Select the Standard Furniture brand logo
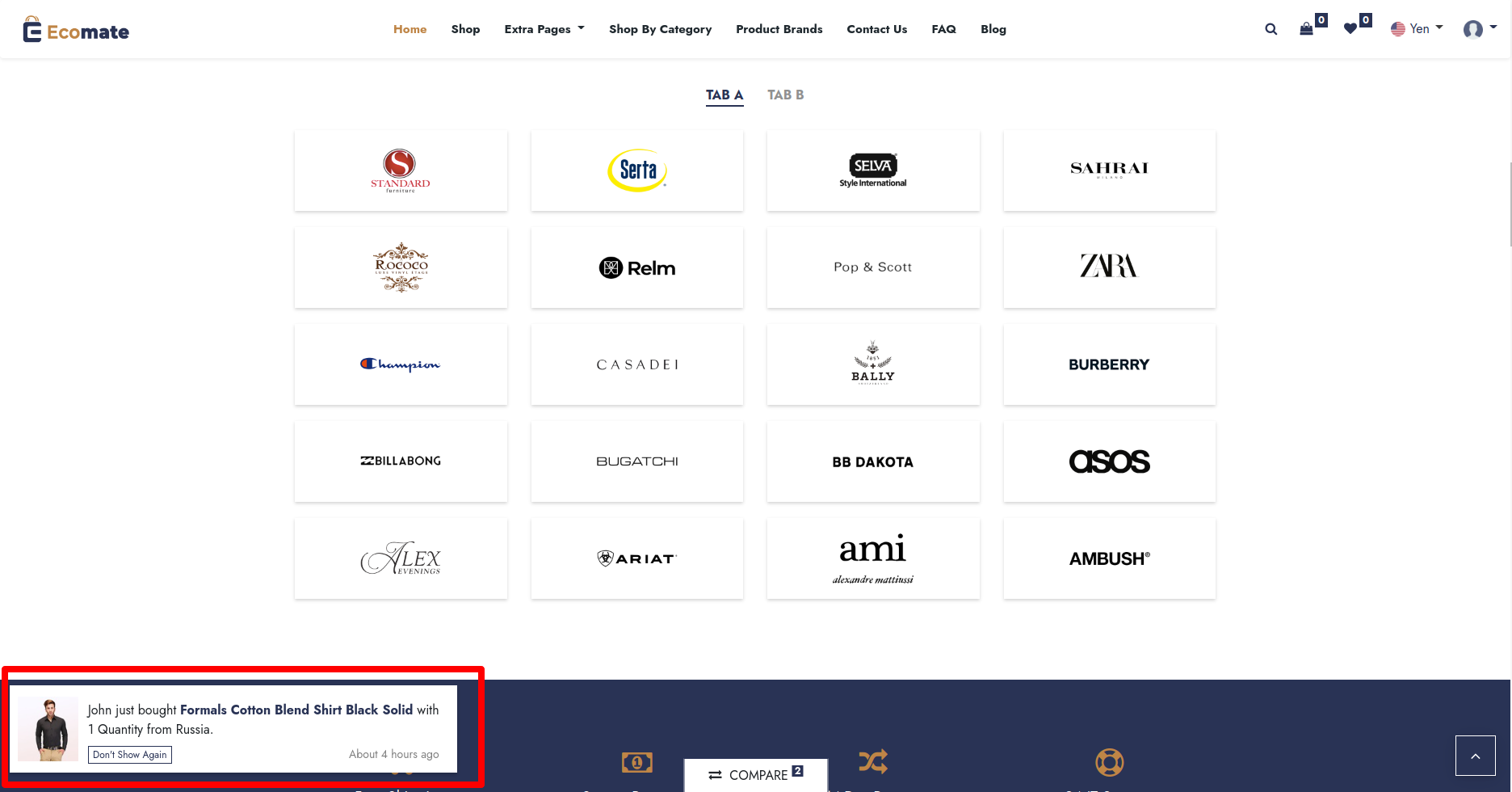1512x792 pixels. tap(401, 171)
